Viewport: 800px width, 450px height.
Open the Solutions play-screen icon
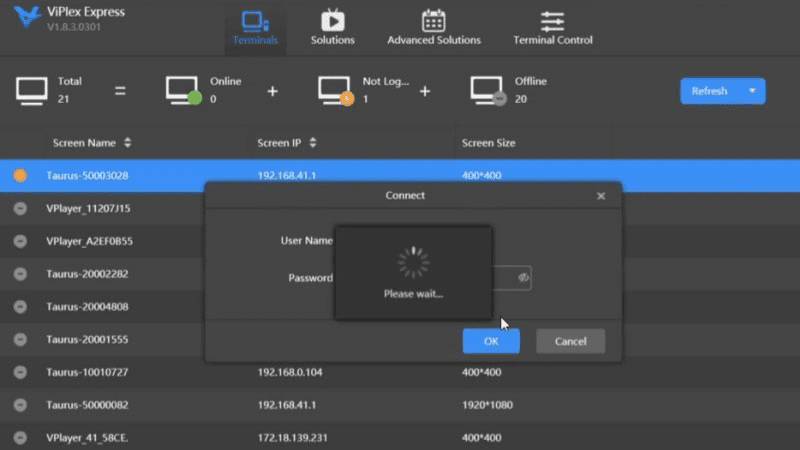click(333, 20)
